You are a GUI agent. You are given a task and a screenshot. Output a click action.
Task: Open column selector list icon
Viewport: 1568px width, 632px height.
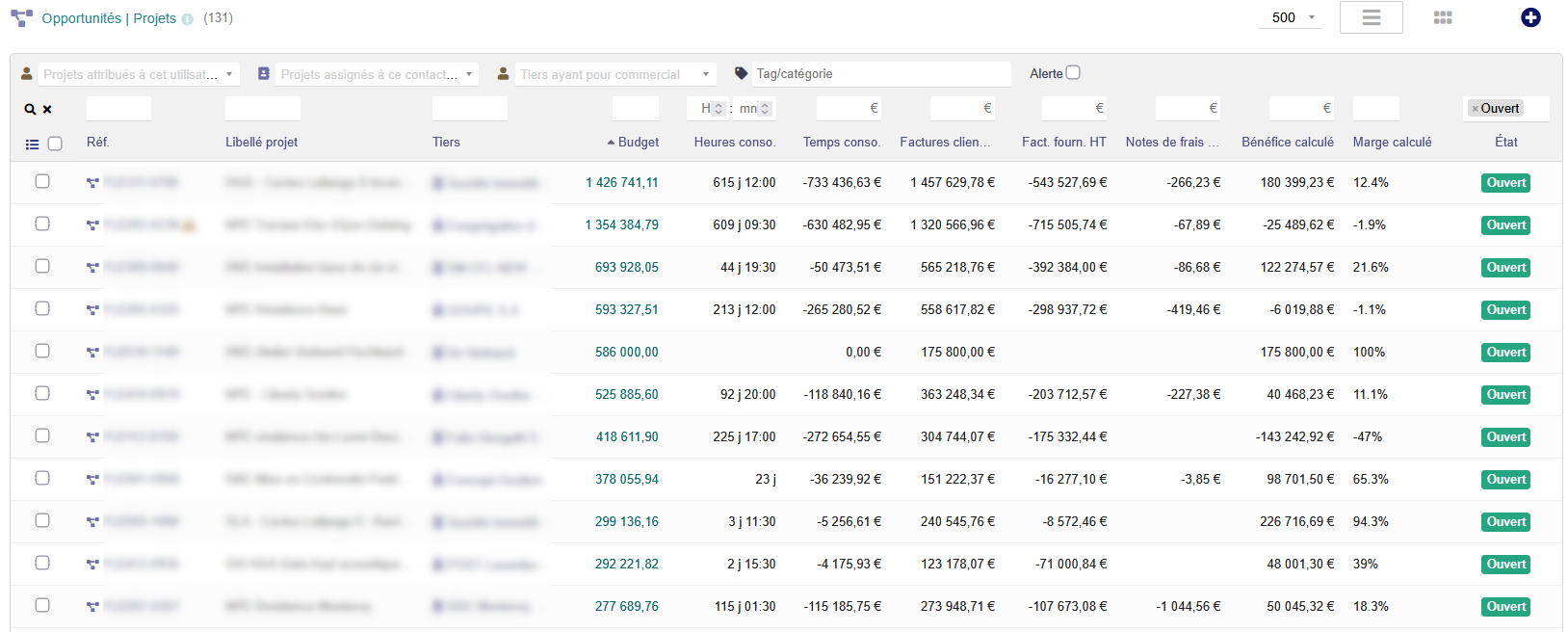pos(32,145)
